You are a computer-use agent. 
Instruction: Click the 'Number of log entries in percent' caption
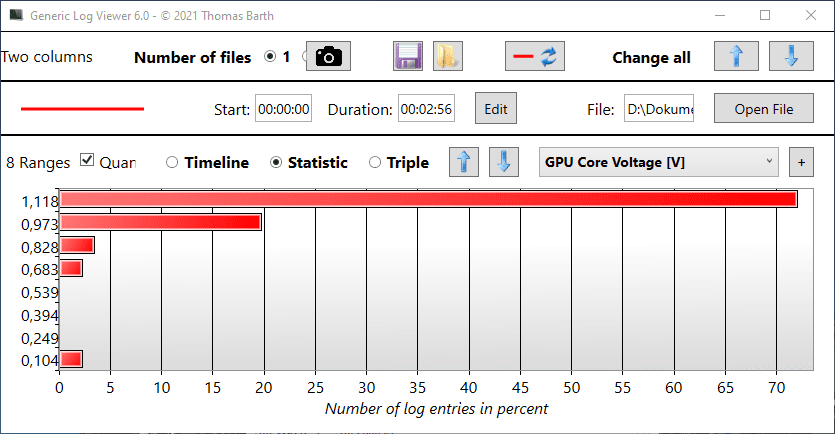point(436,408)
